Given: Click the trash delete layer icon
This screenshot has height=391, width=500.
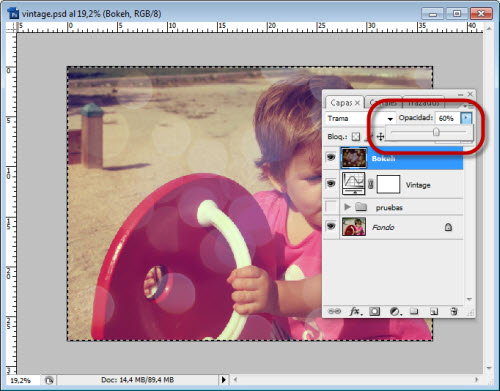Looking at the screenshot, I should pos(454,311).
